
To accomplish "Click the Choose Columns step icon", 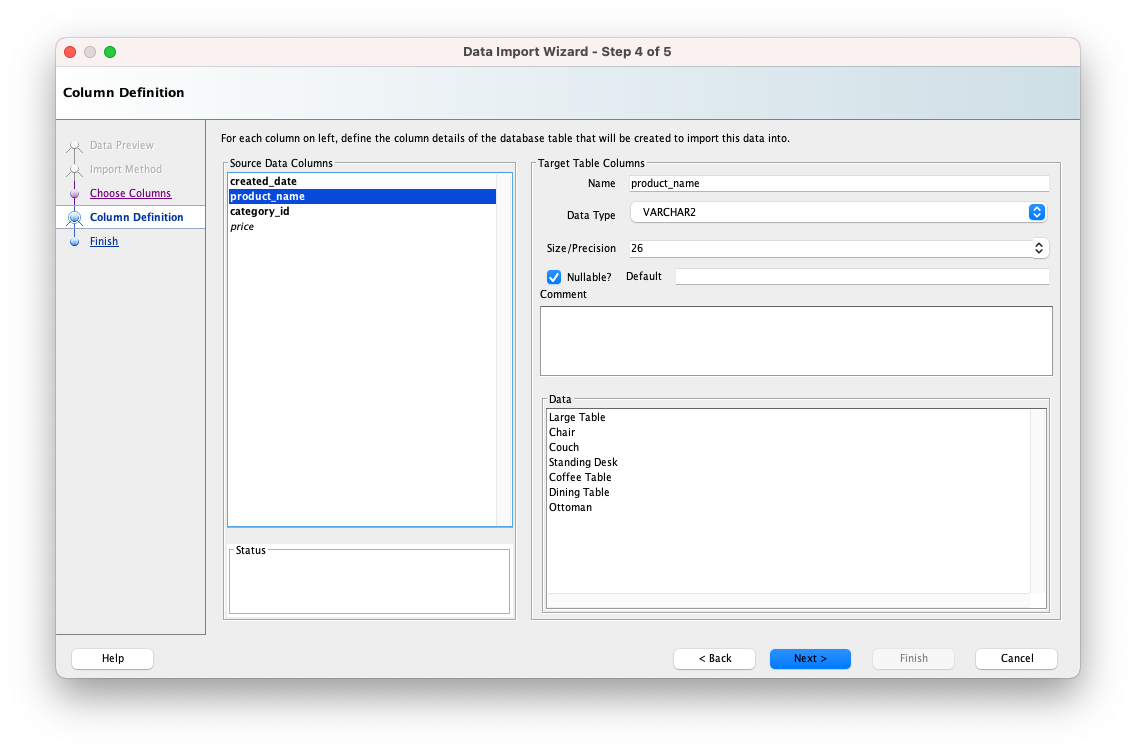I will coord(74,193).
